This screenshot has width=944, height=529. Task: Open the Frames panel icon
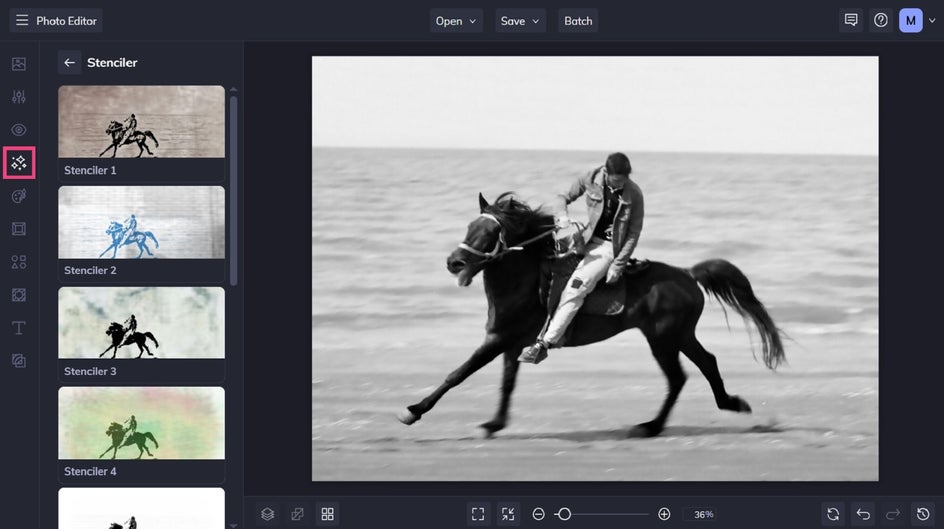[x=19, y=229]
